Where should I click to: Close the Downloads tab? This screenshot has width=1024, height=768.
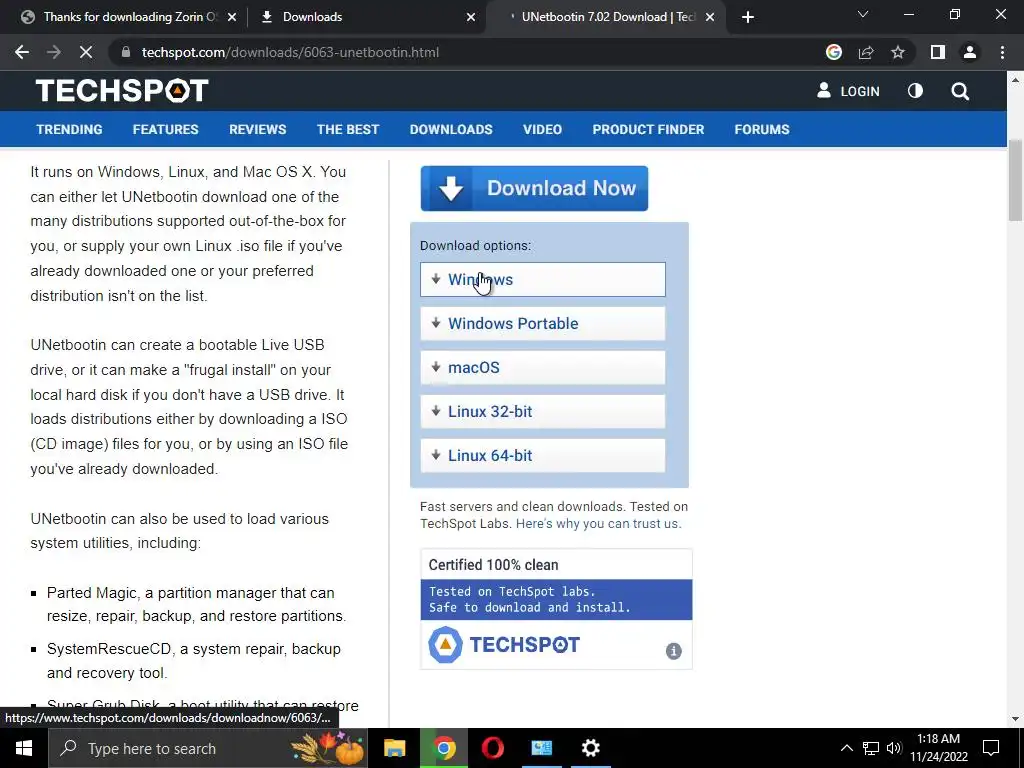(x=471, y=17)
